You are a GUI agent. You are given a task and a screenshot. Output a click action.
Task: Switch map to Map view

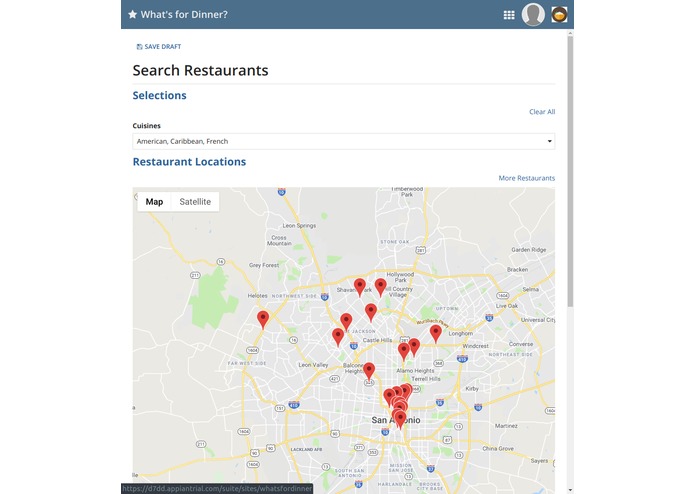pos(154,202)
